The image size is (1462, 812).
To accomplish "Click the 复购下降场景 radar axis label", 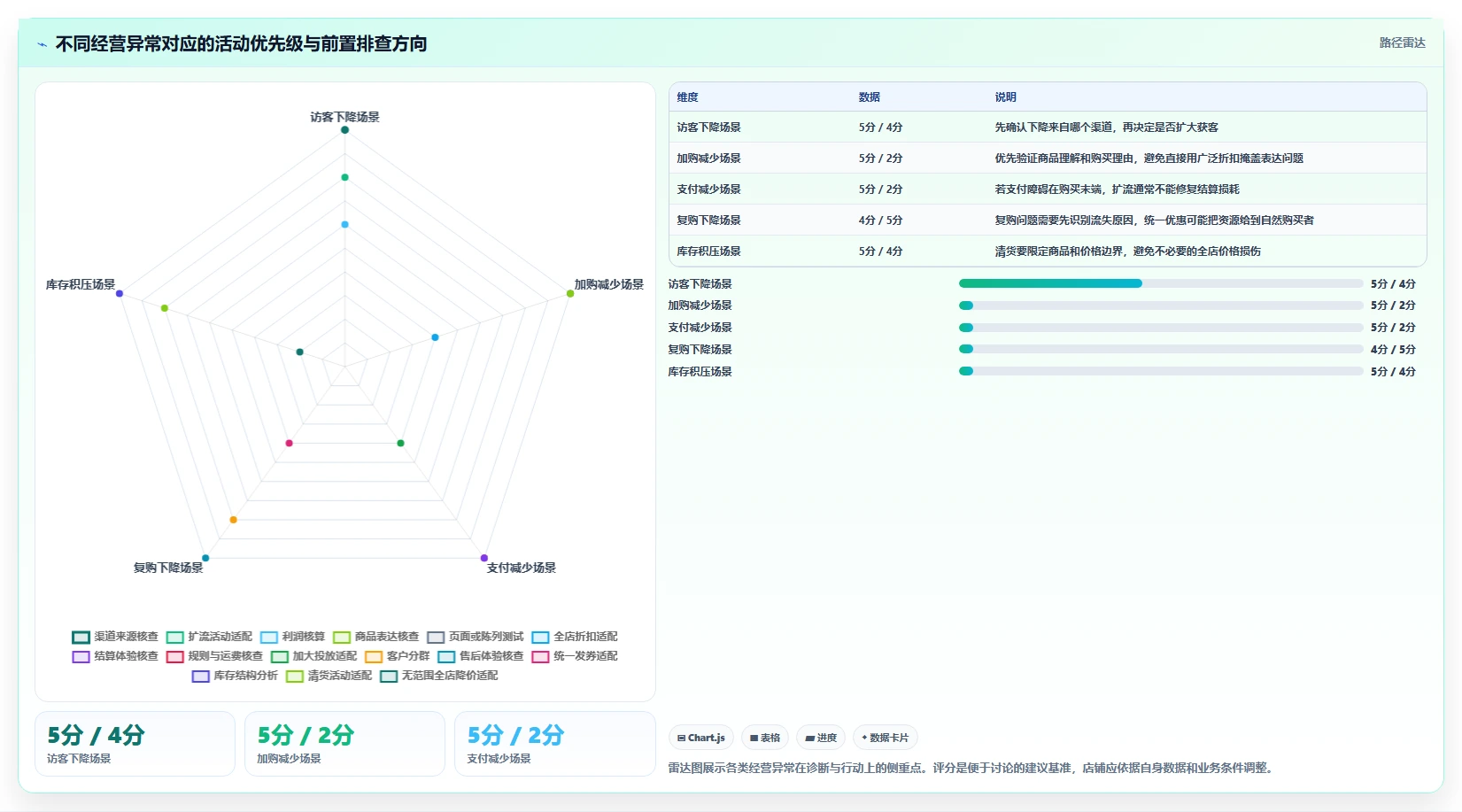I will (168, 568).
